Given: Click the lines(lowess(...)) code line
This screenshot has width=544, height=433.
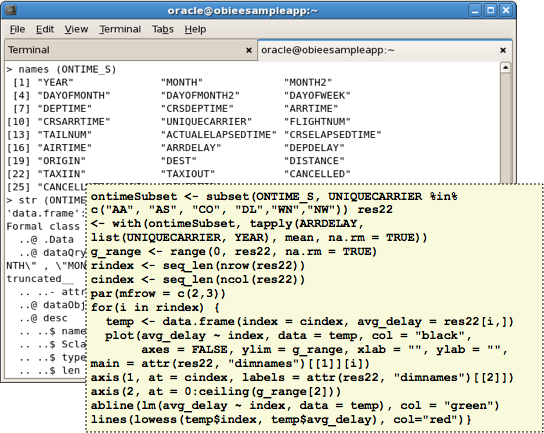Looking at the screenshot, I should pyautogui.click(x=280, y=419).
